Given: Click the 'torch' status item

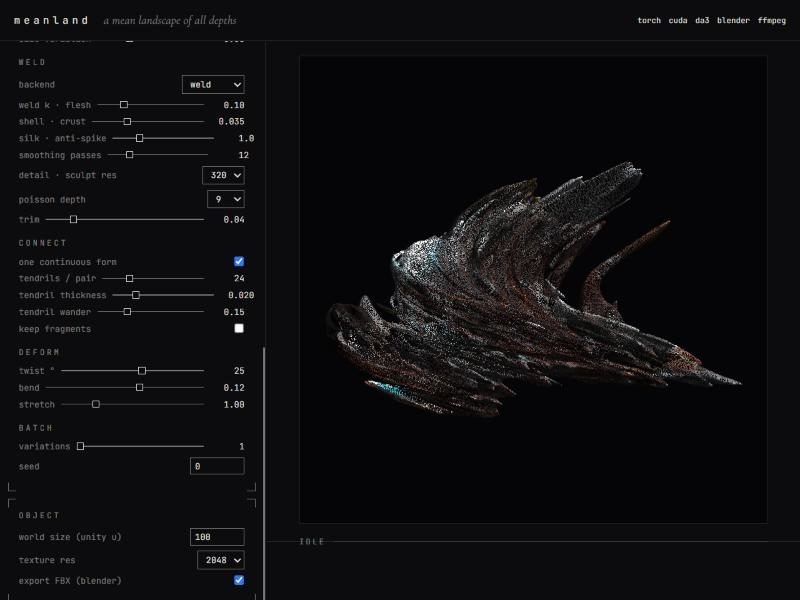Looking at the screenshot, I should pos(649,20).
